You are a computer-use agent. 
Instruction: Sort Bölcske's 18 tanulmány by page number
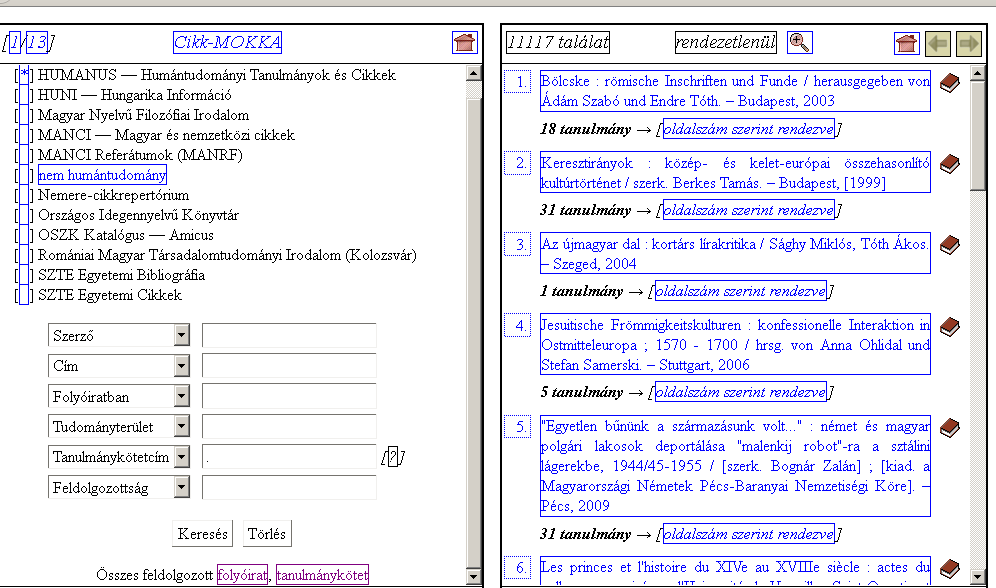tap(748, 129)
